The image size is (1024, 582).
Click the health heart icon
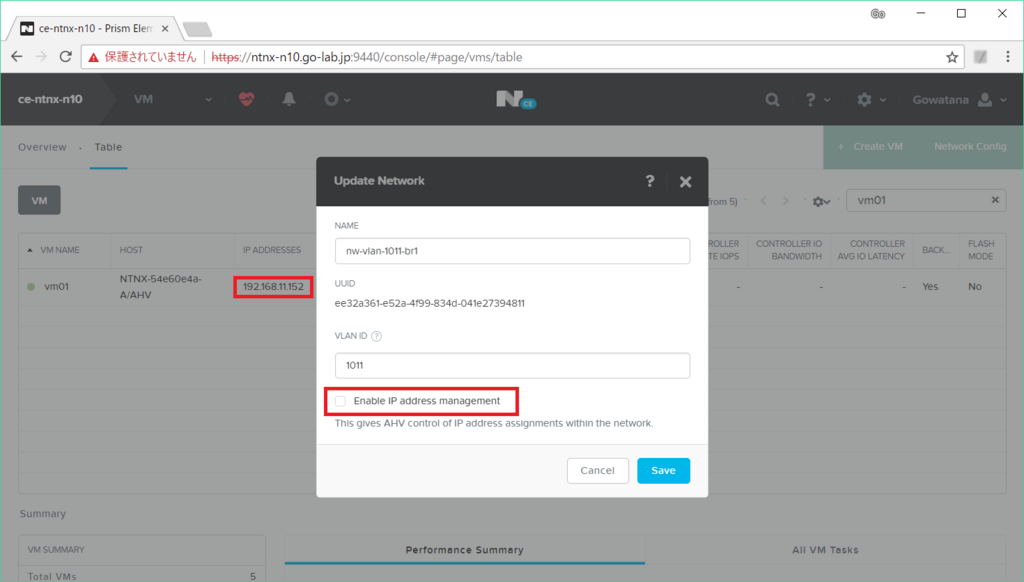click(246, 99)
